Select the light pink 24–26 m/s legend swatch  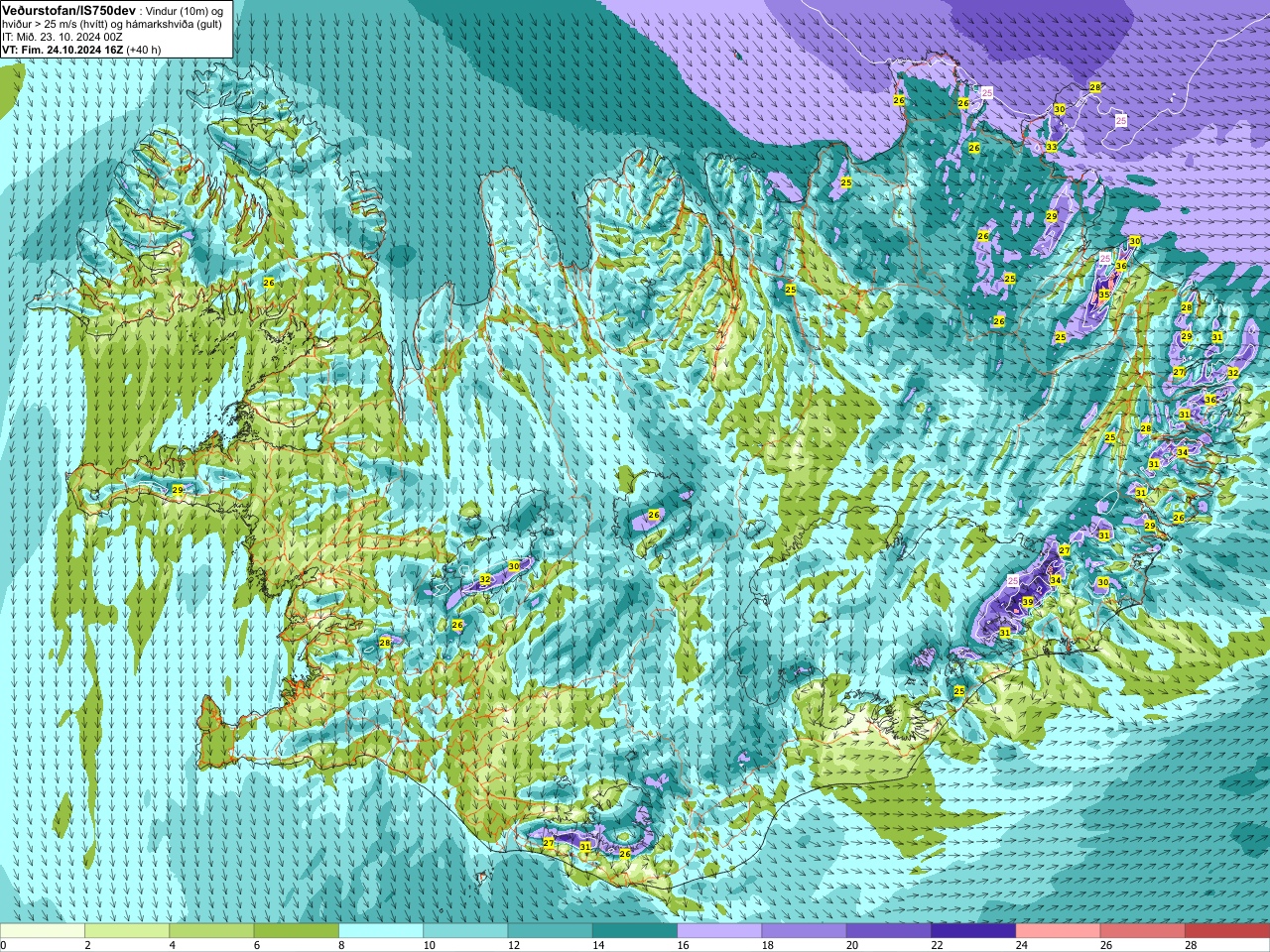tap(1059, 931)
